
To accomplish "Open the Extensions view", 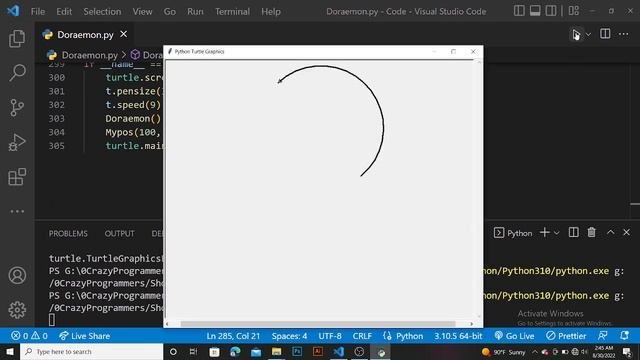I will (x=17, y=177).
